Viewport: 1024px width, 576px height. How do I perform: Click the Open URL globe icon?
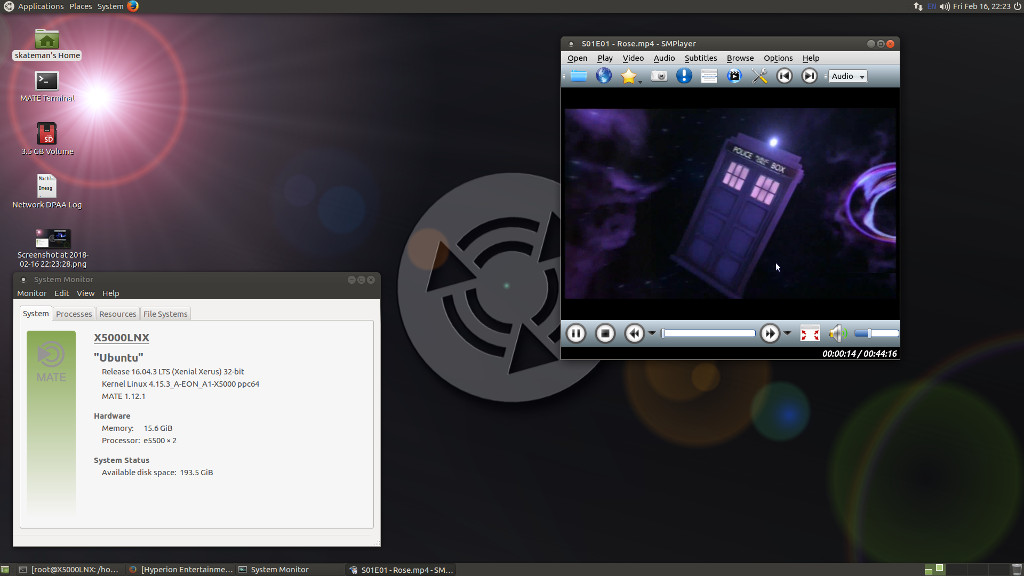604,76
